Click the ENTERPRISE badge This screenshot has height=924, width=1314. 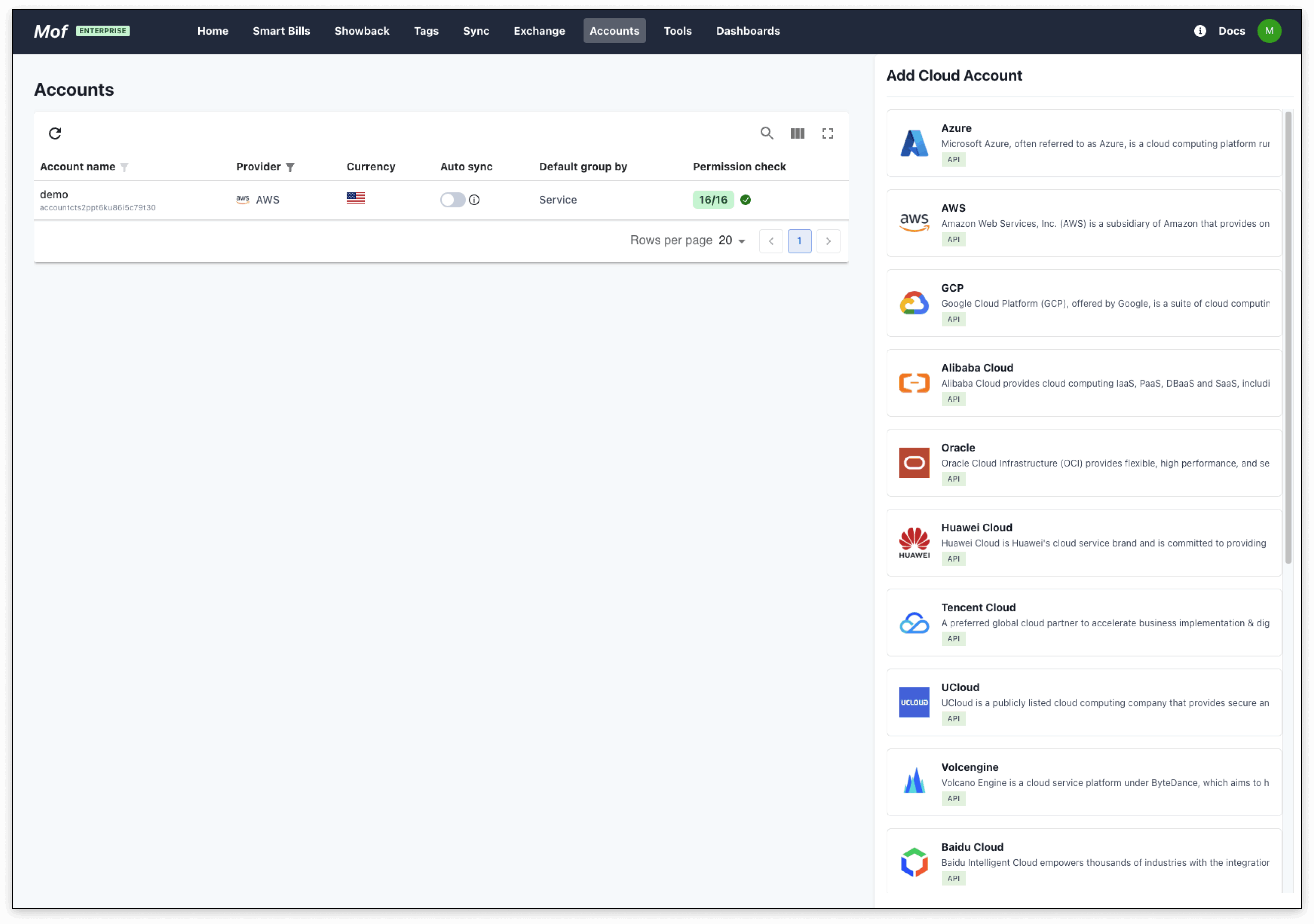(x=102, y=31)
